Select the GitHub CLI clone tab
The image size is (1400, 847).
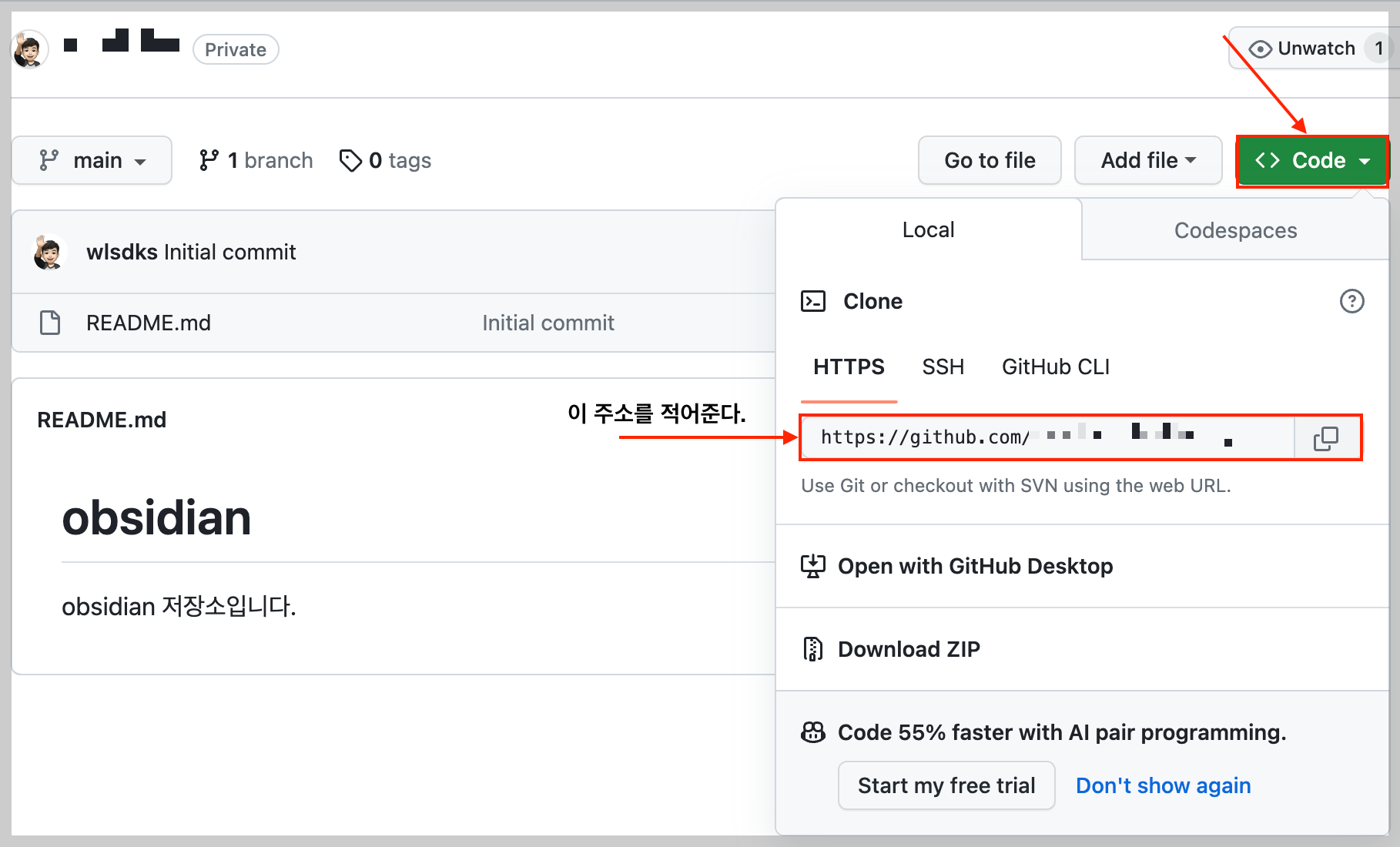click(x=1055, y=367)
